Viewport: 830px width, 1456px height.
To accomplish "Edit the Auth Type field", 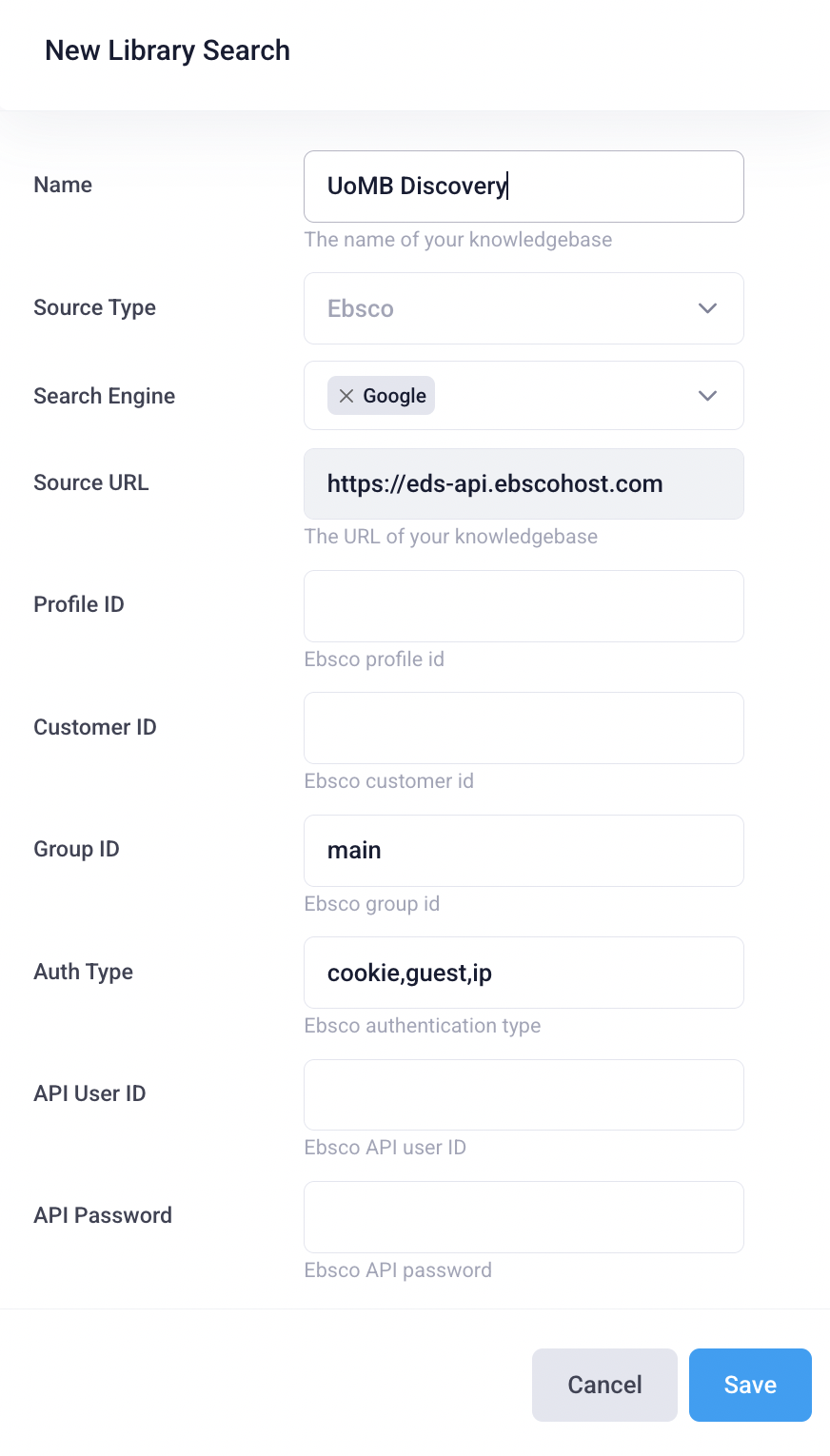I will click(524, 973).
